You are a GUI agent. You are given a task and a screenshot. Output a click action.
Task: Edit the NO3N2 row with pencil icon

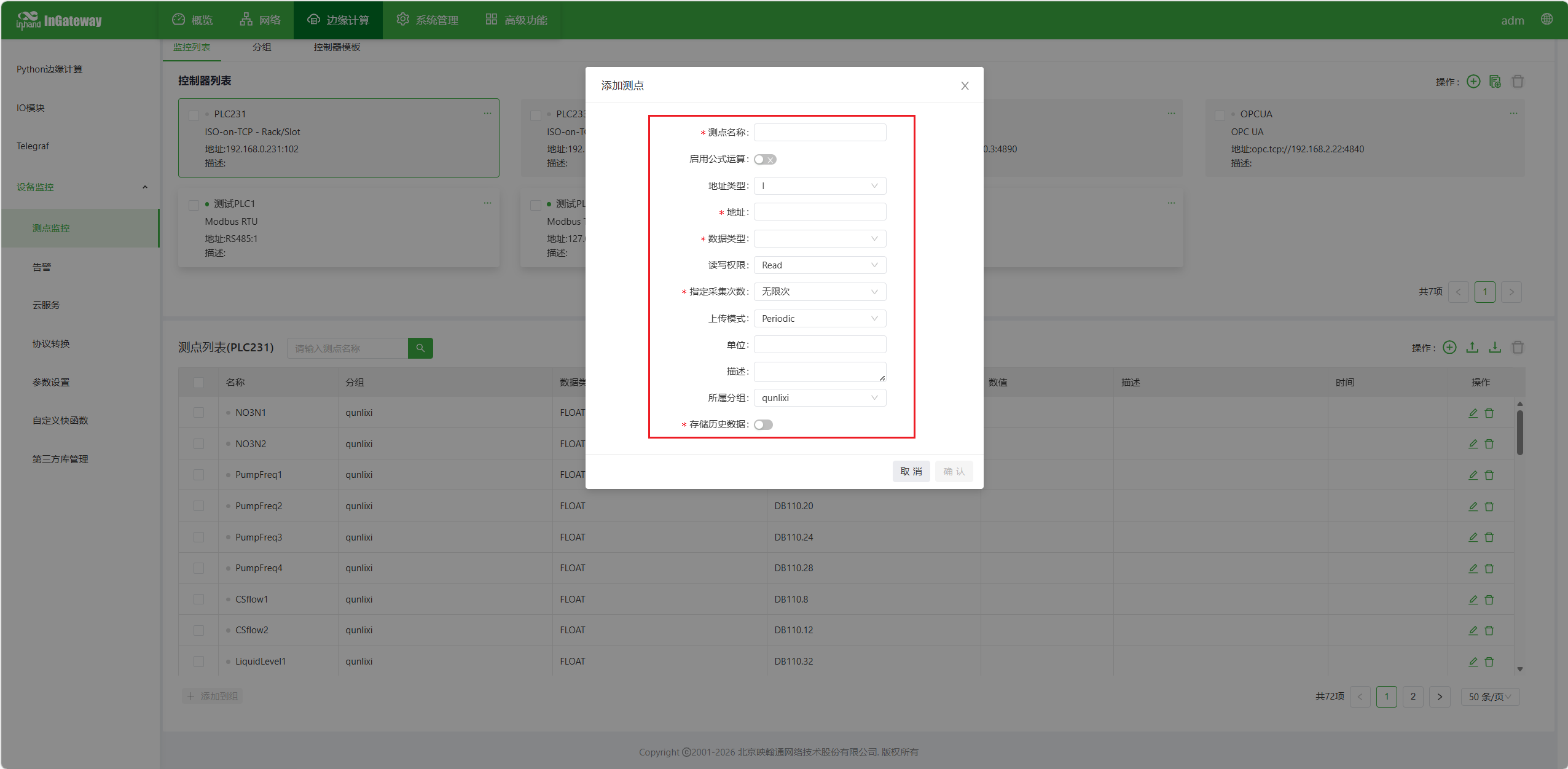[1473, 444]
